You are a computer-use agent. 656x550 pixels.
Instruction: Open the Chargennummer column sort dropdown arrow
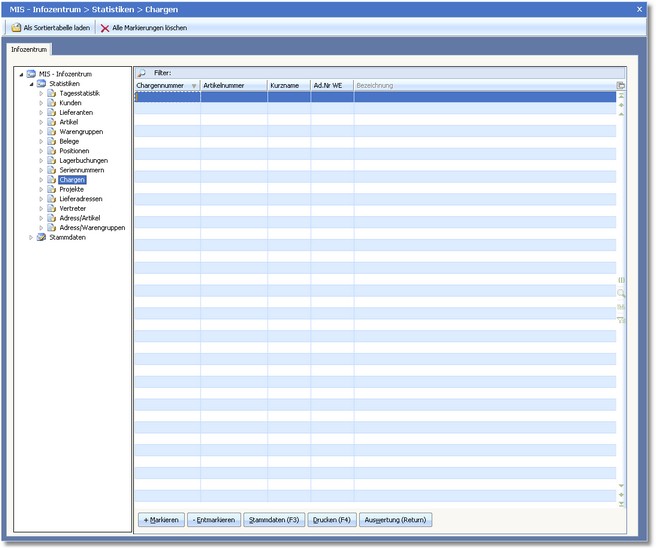194,86
